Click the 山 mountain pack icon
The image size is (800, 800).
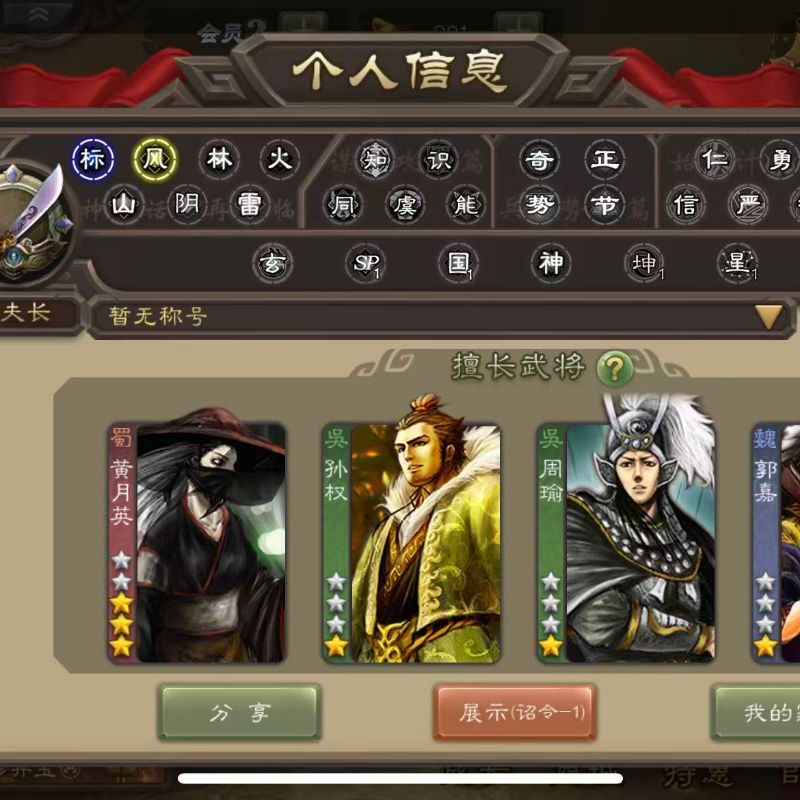pos(123,204)
